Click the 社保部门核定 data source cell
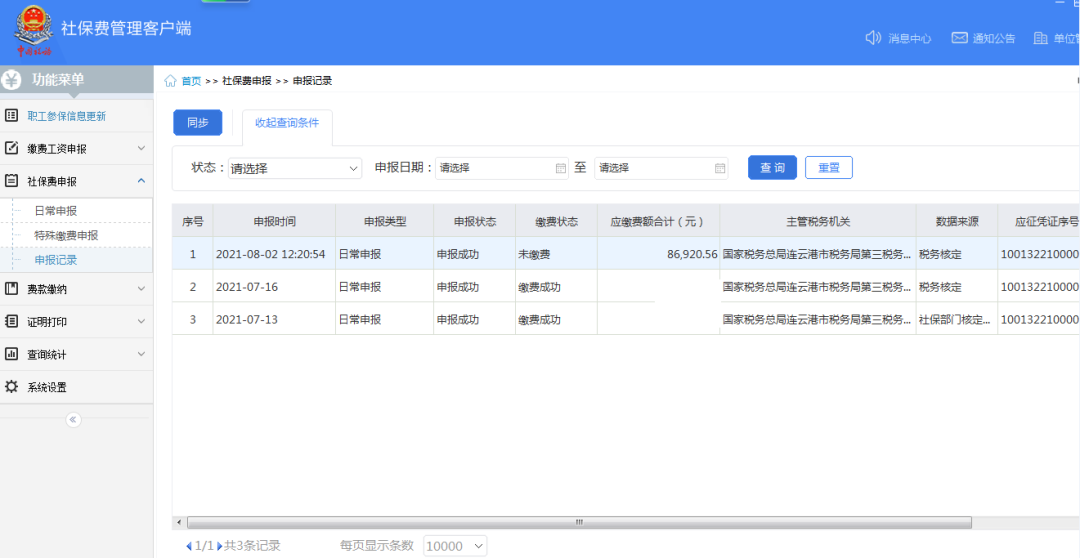Image resolution: width=1080 pixels, height=558 pixels. pyautogui.click(x=955, y=320)
